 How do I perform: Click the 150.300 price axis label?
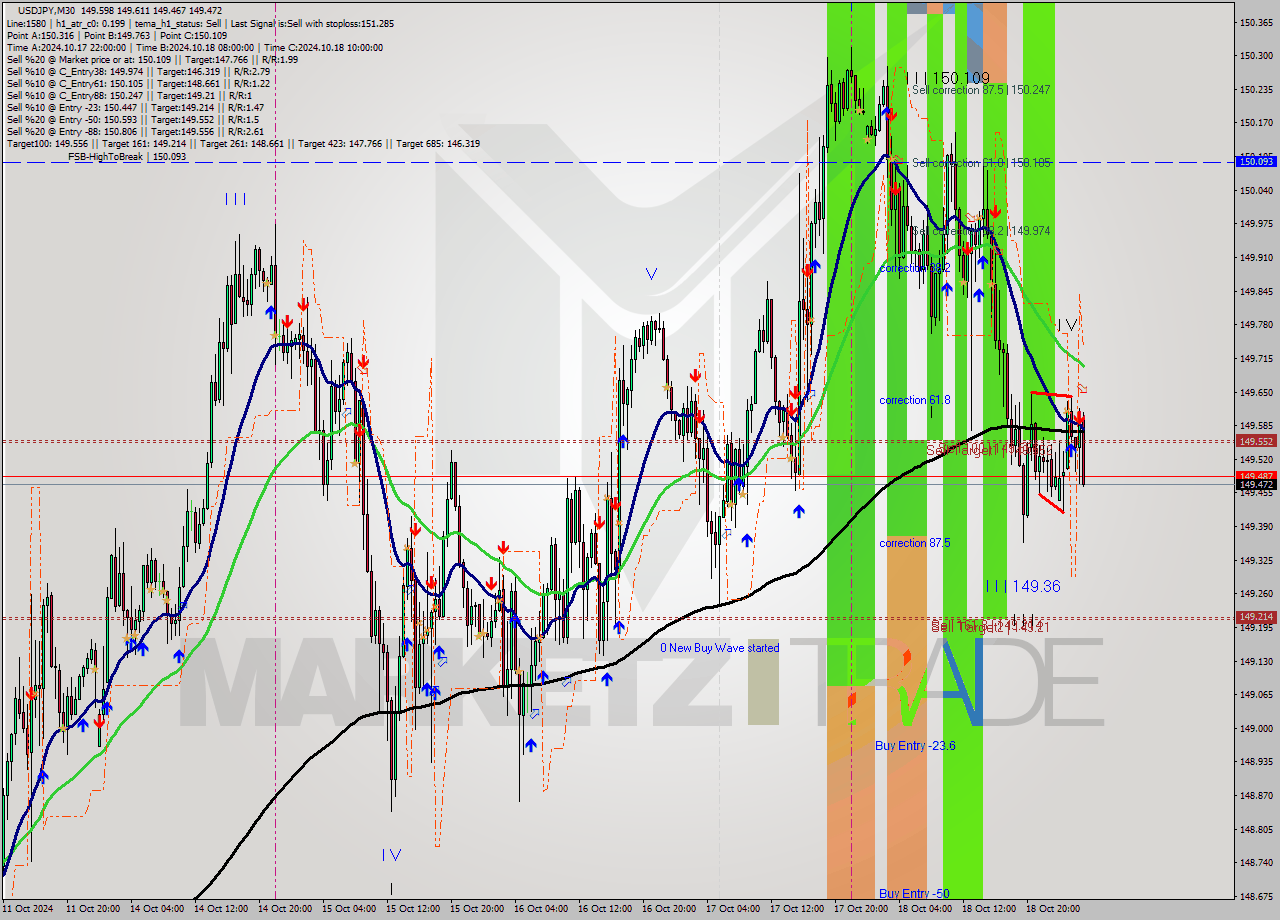point(1256,56)
